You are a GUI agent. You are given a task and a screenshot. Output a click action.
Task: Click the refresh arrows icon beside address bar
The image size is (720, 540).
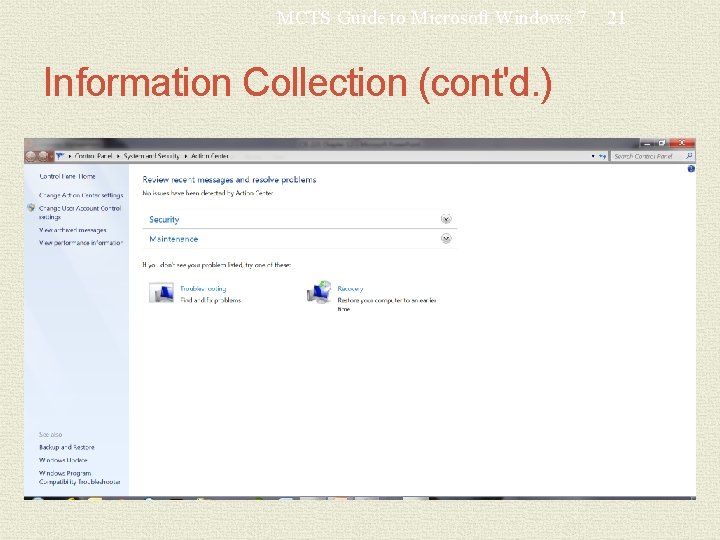pos(602,156)
